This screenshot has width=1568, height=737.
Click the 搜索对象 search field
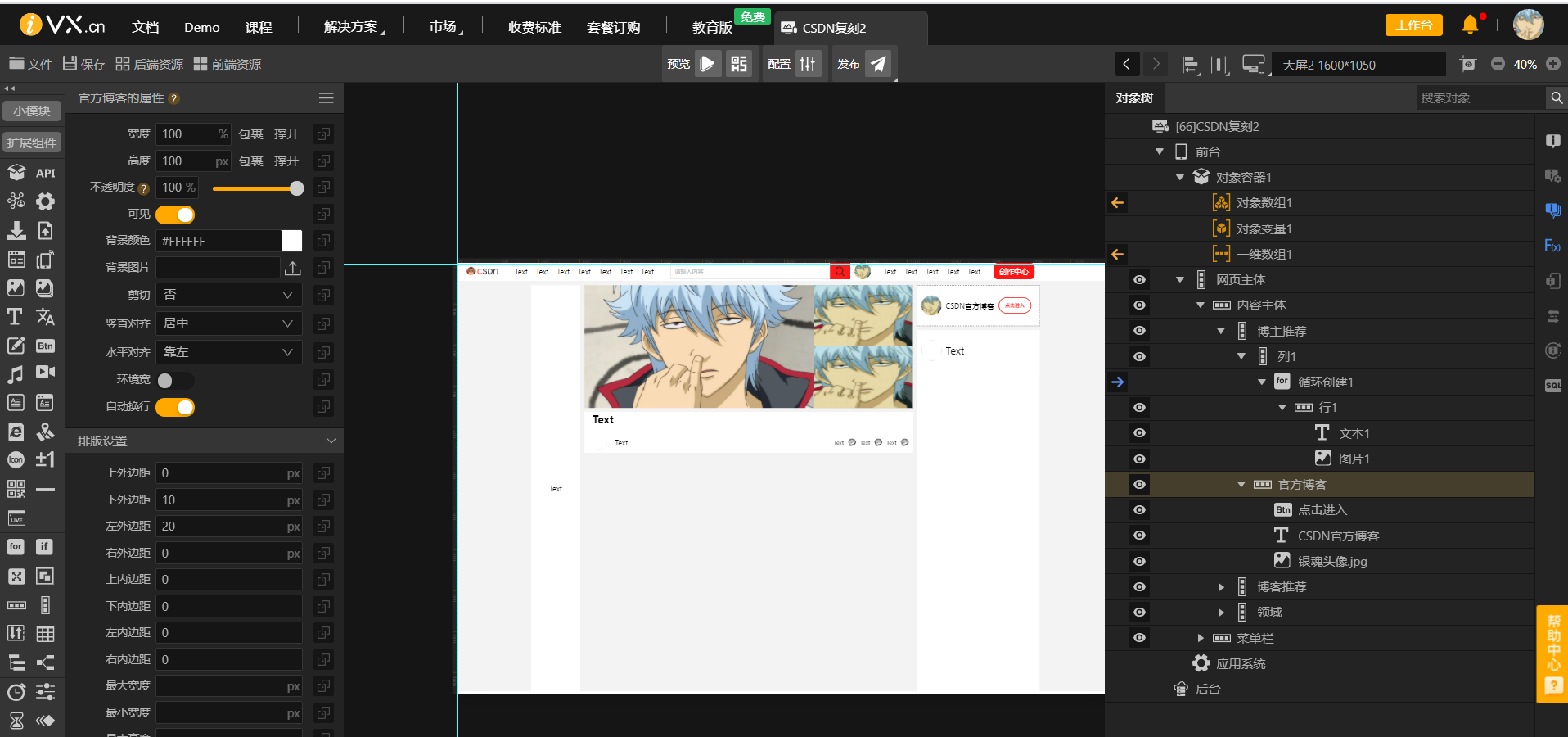1480,98
